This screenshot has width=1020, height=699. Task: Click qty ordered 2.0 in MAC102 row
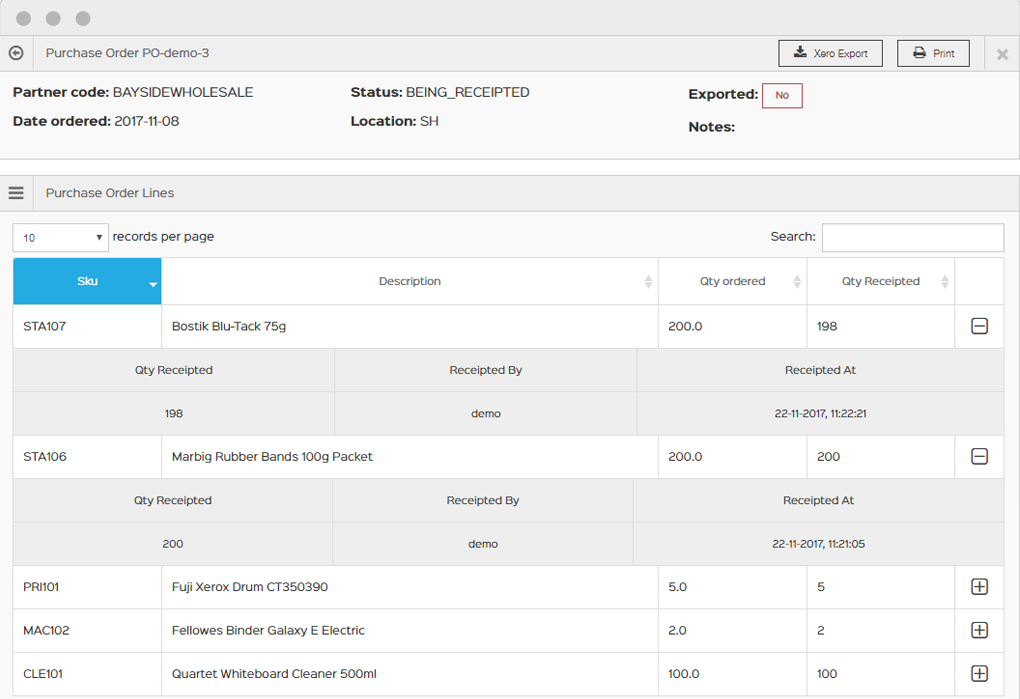677,630
